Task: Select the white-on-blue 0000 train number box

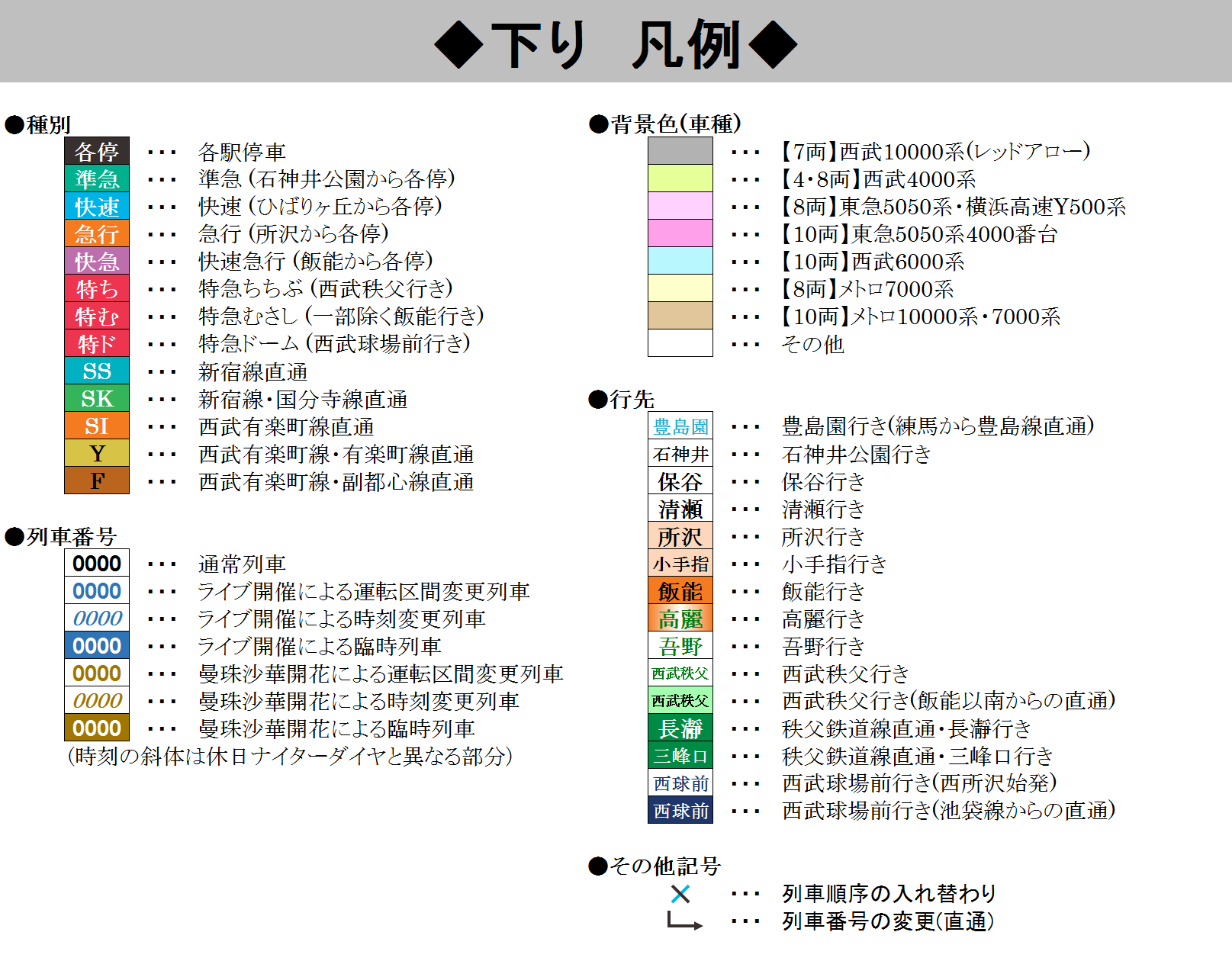Action: 97,645
